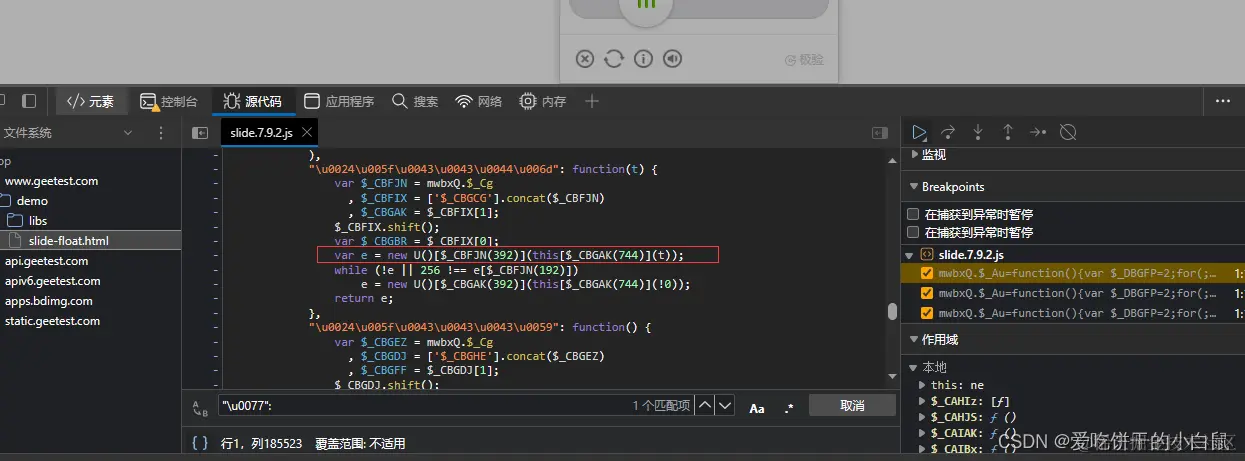Switch to the 控制台 console tab

click(169, 101)
